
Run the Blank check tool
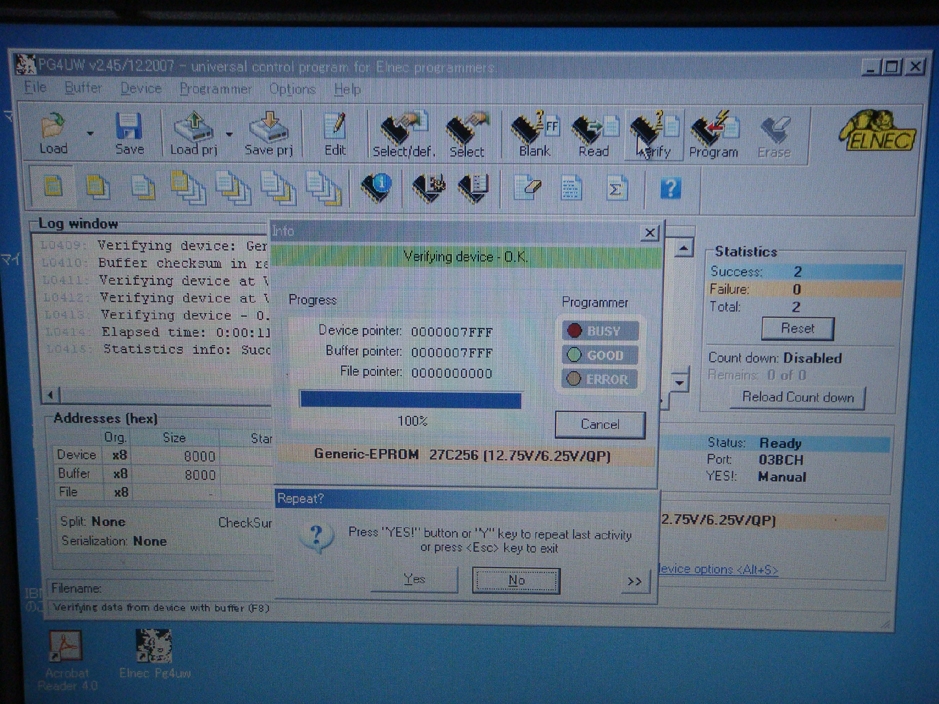click(x=534, y=135)
